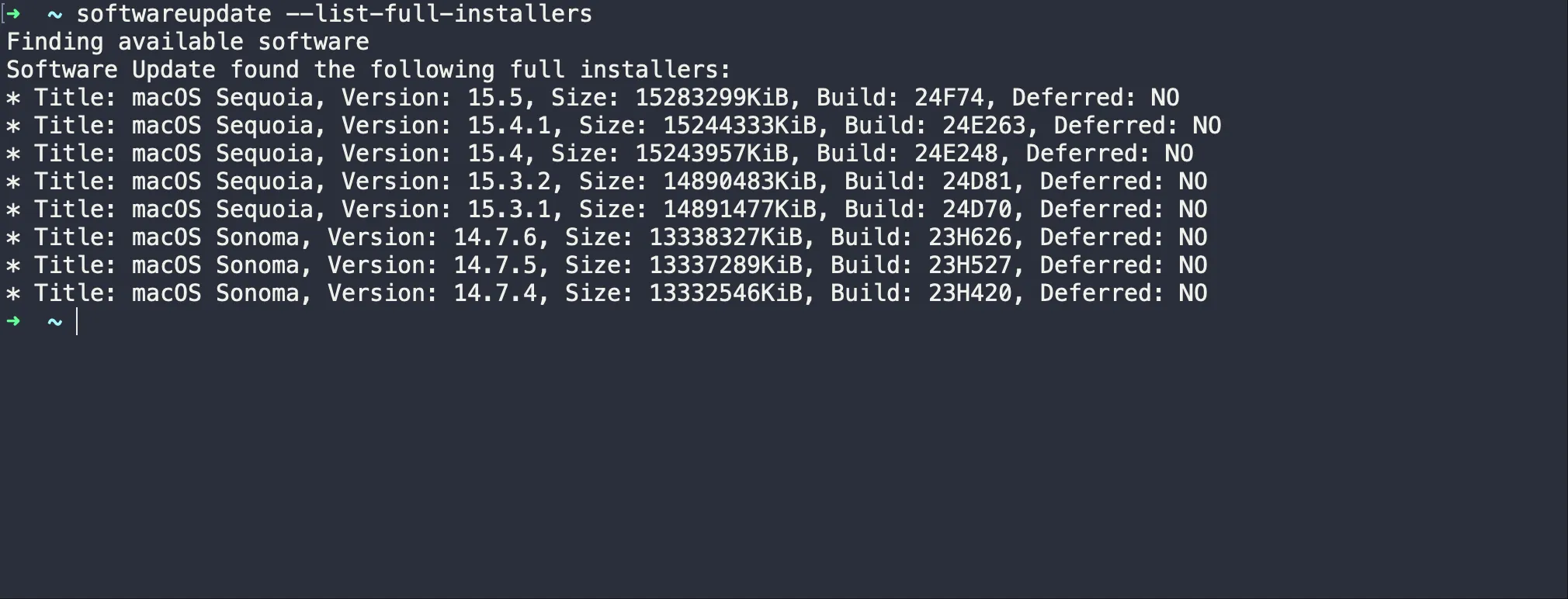The width and height of the screenshot is (1568, 599).
Task: Click build number 23H420
Action: (970, 293)
